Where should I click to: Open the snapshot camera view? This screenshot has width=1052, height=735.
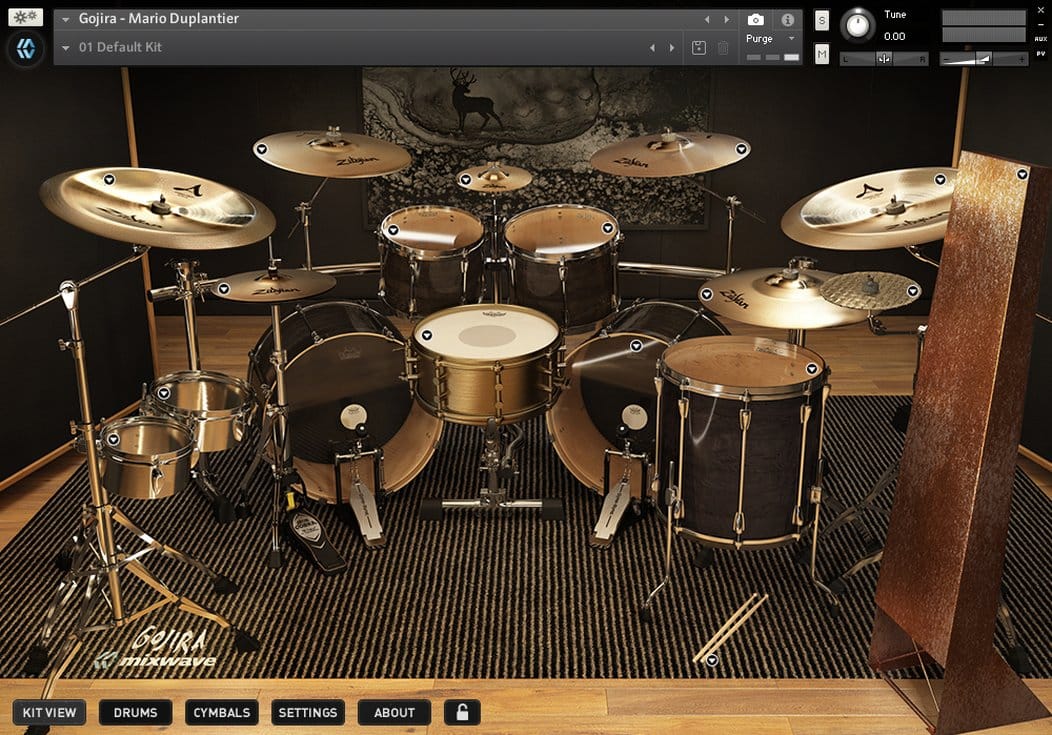(755, 18)
